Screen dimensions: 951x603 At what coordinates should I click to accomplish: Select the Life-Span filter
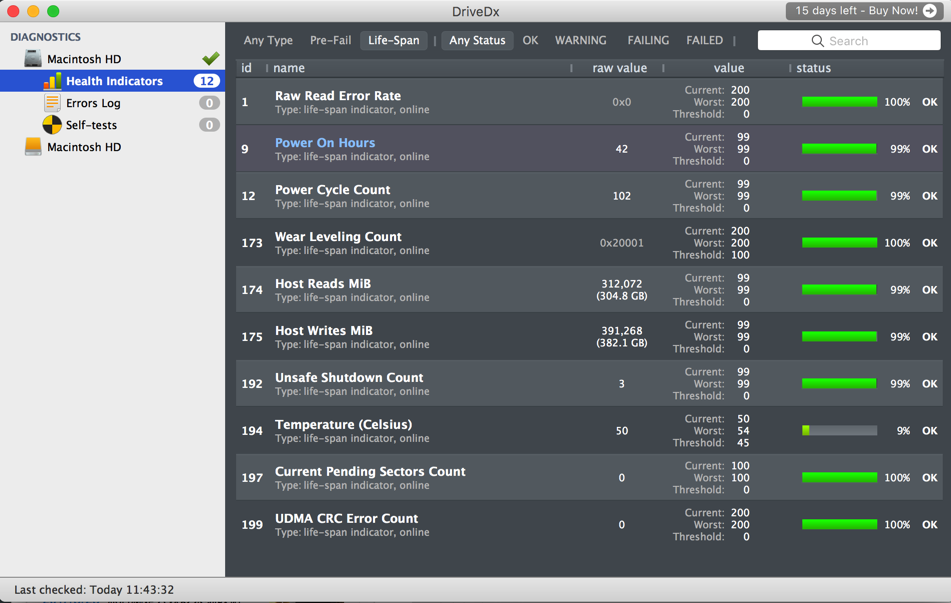click(394, 40)
